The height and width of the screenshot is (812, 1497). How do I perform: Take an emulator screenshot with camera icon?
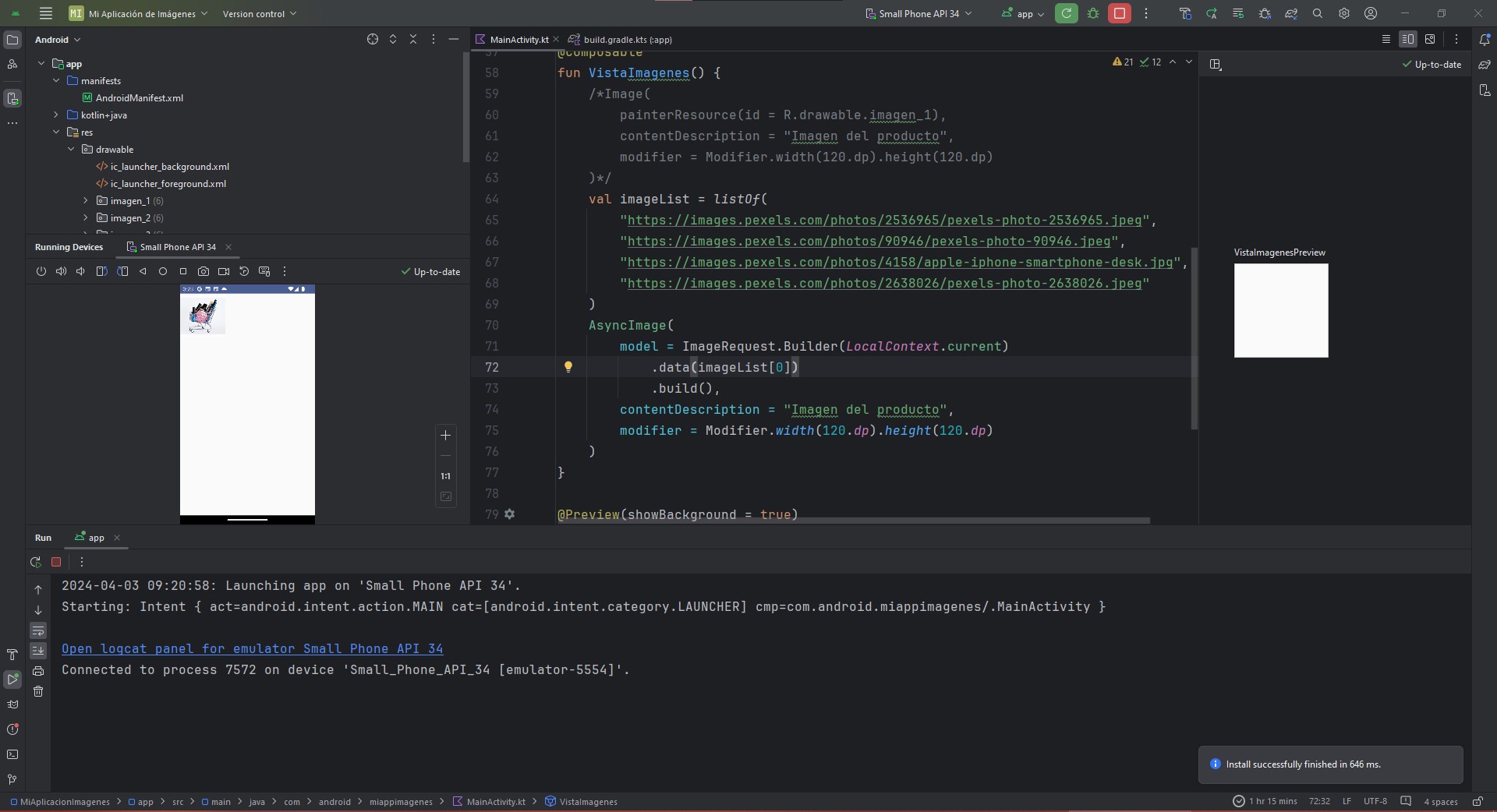point(203,271)
